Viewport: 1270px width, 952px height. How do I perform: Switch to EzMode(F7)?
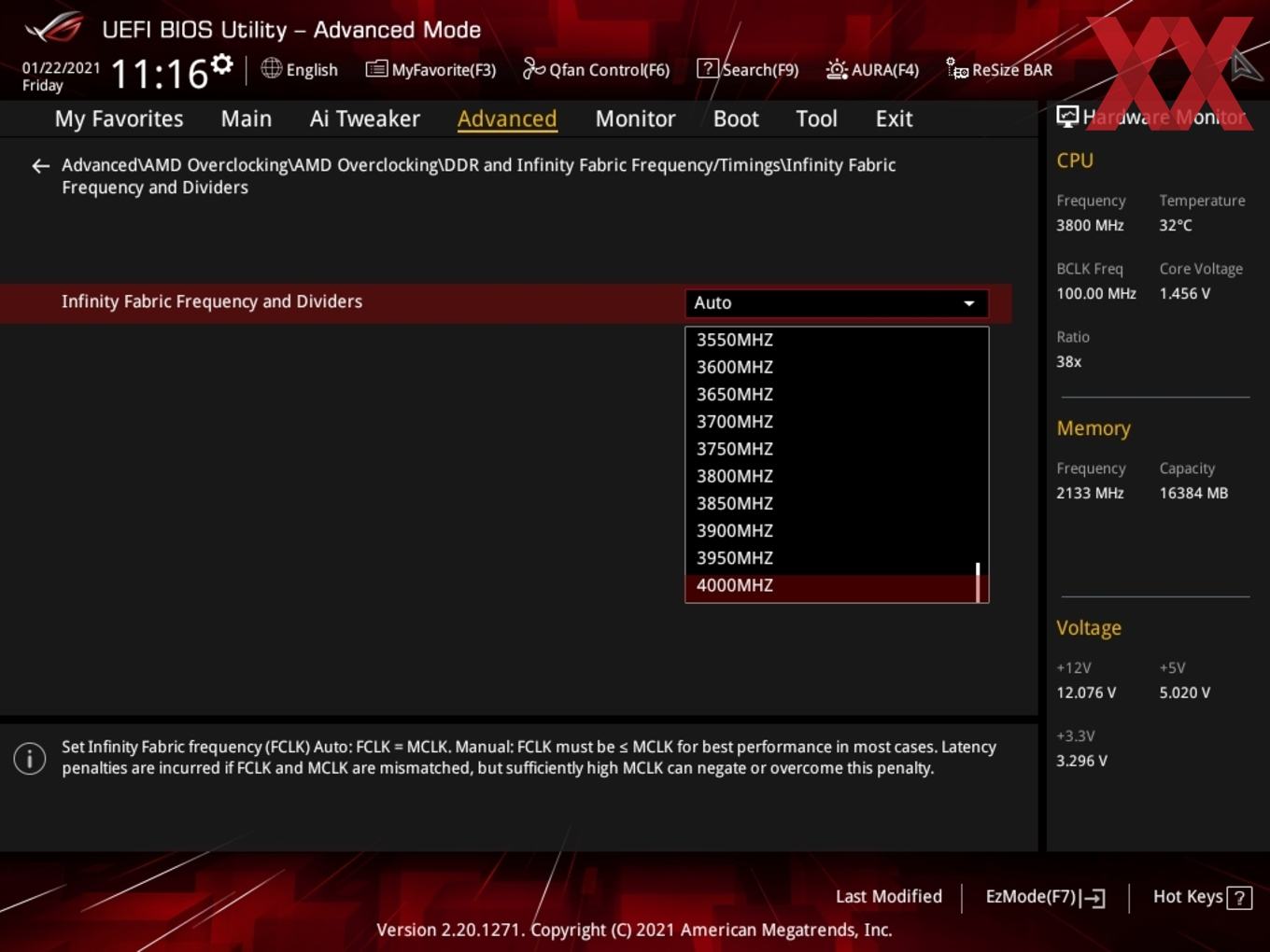pos(1045,897)
